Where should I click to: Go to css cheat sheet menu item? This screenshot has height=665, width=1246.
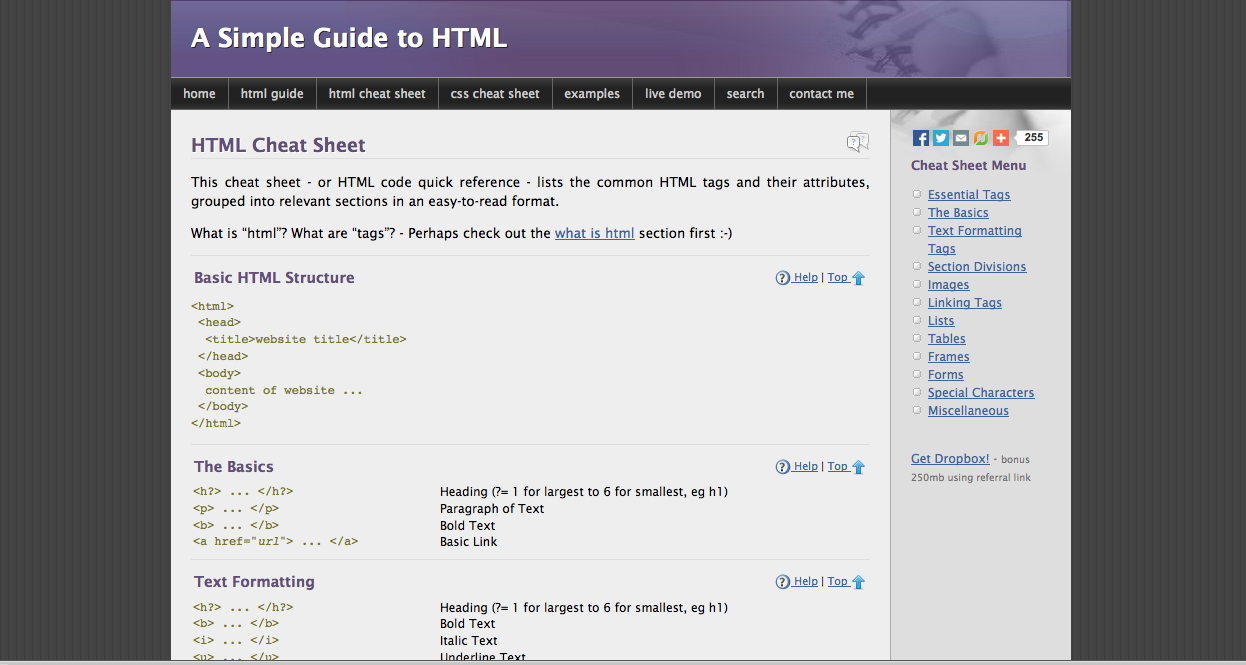(x=495, y=94)
